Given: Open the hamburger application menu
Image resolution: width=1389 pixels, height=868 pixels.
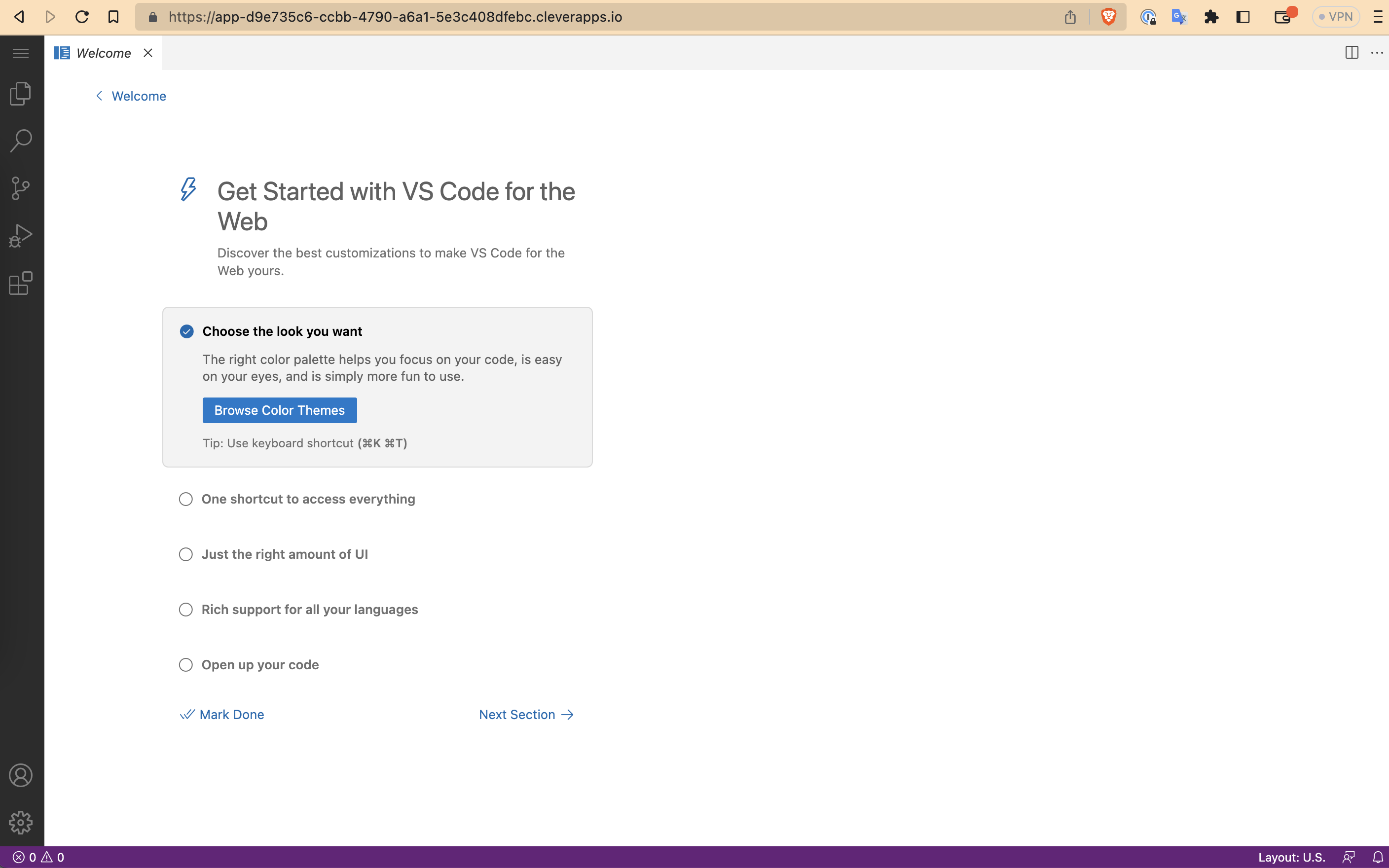Looking at the screenshot, I should click(21, 53).
